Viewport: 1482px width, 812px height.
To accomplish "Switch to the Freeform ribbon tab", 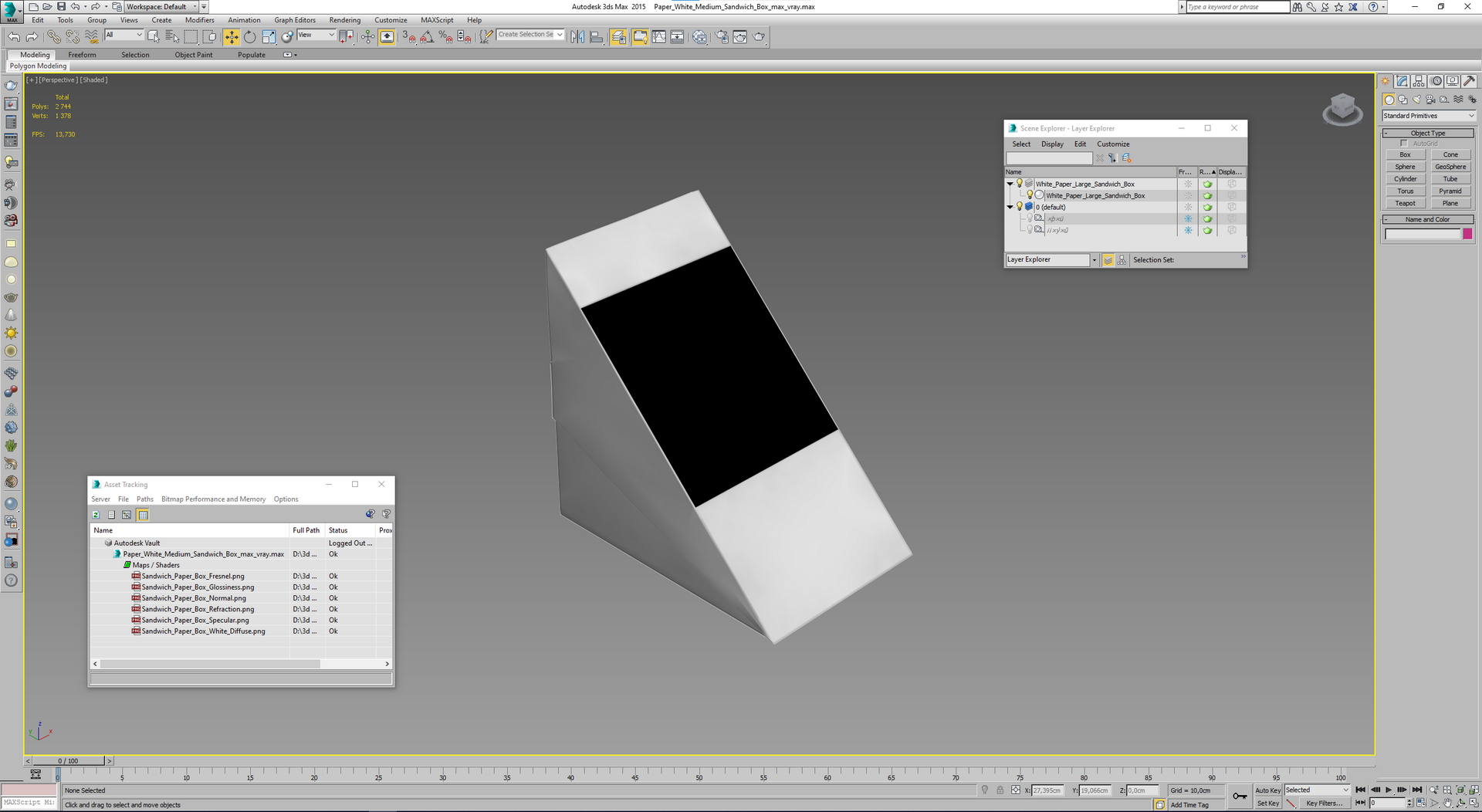I will pyautogui.click(x=82, y=55).
